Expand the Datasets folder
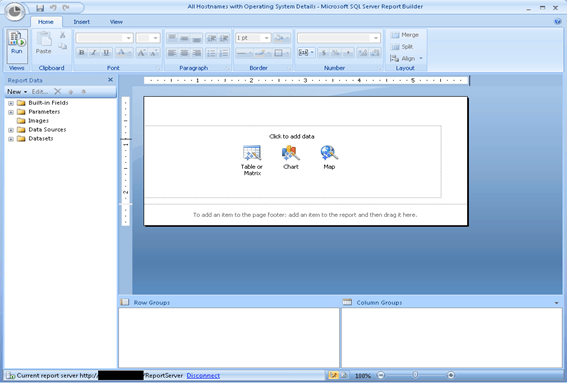The height and width of the screenshot is (384, 567). point(11,139)
